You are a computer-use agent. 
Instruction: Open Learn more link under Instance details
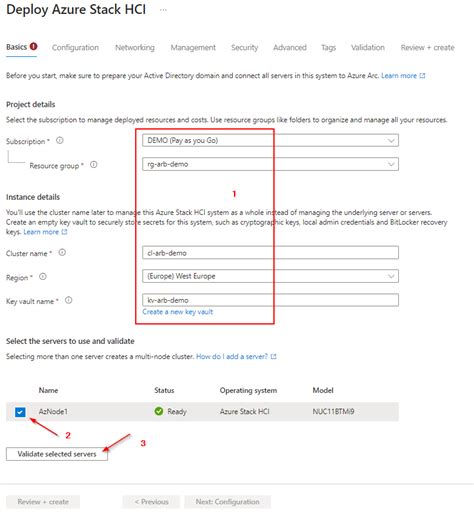pyautogui.click(x=41, y=232)
